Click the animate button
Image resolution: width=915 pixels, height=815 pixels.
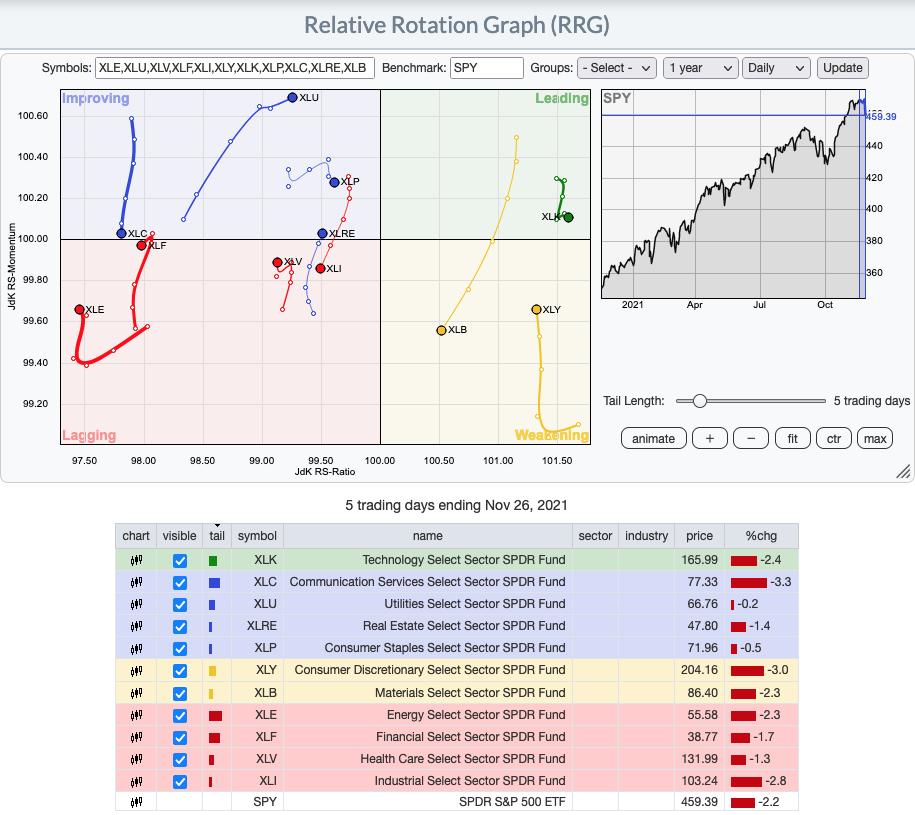pyautogui.click(x=653, y=438)
